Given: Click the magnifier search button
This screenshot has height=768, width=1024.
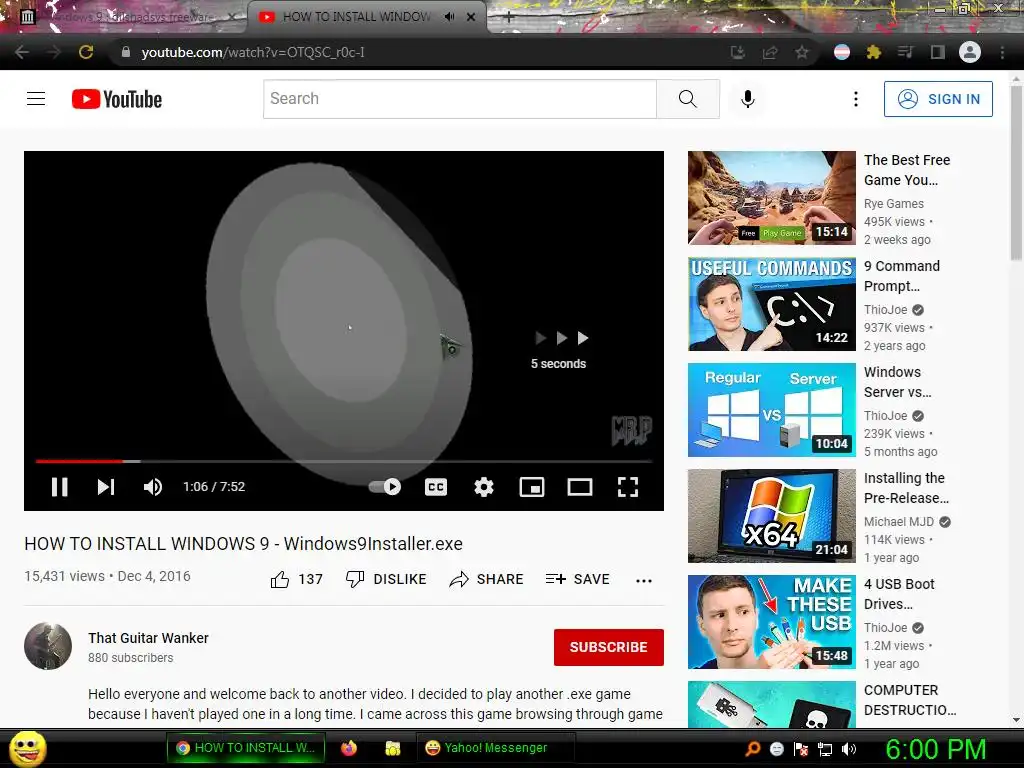Looking at the screenshot, I should click(688, 99).
